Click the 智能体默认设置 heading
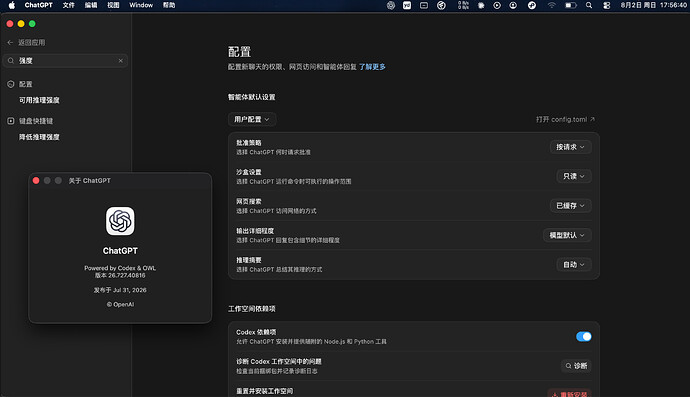690x397 pixels. 251,97
